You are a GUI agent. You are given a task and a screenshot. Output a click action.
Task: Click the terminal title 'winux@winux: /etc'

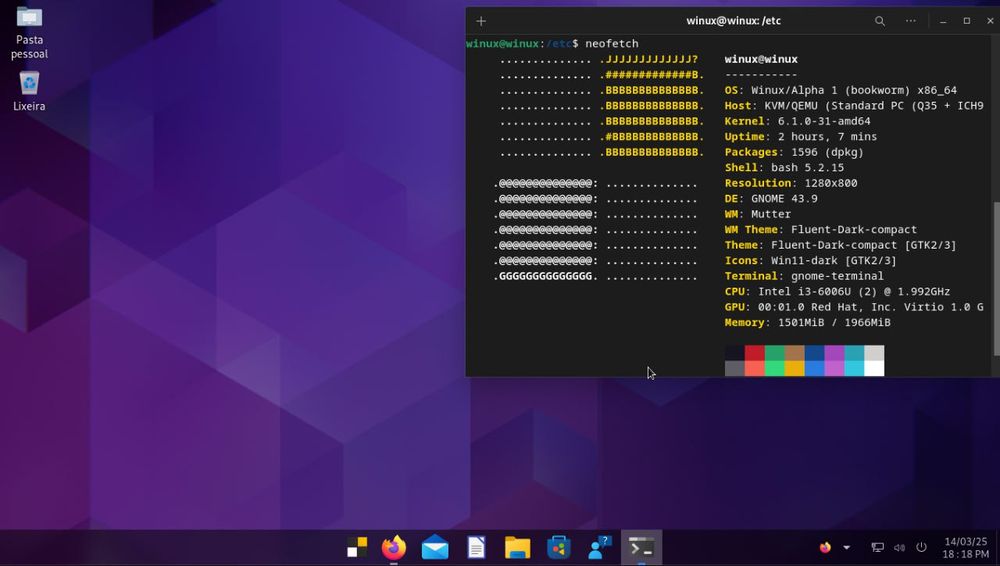click(x=733, y=21)
